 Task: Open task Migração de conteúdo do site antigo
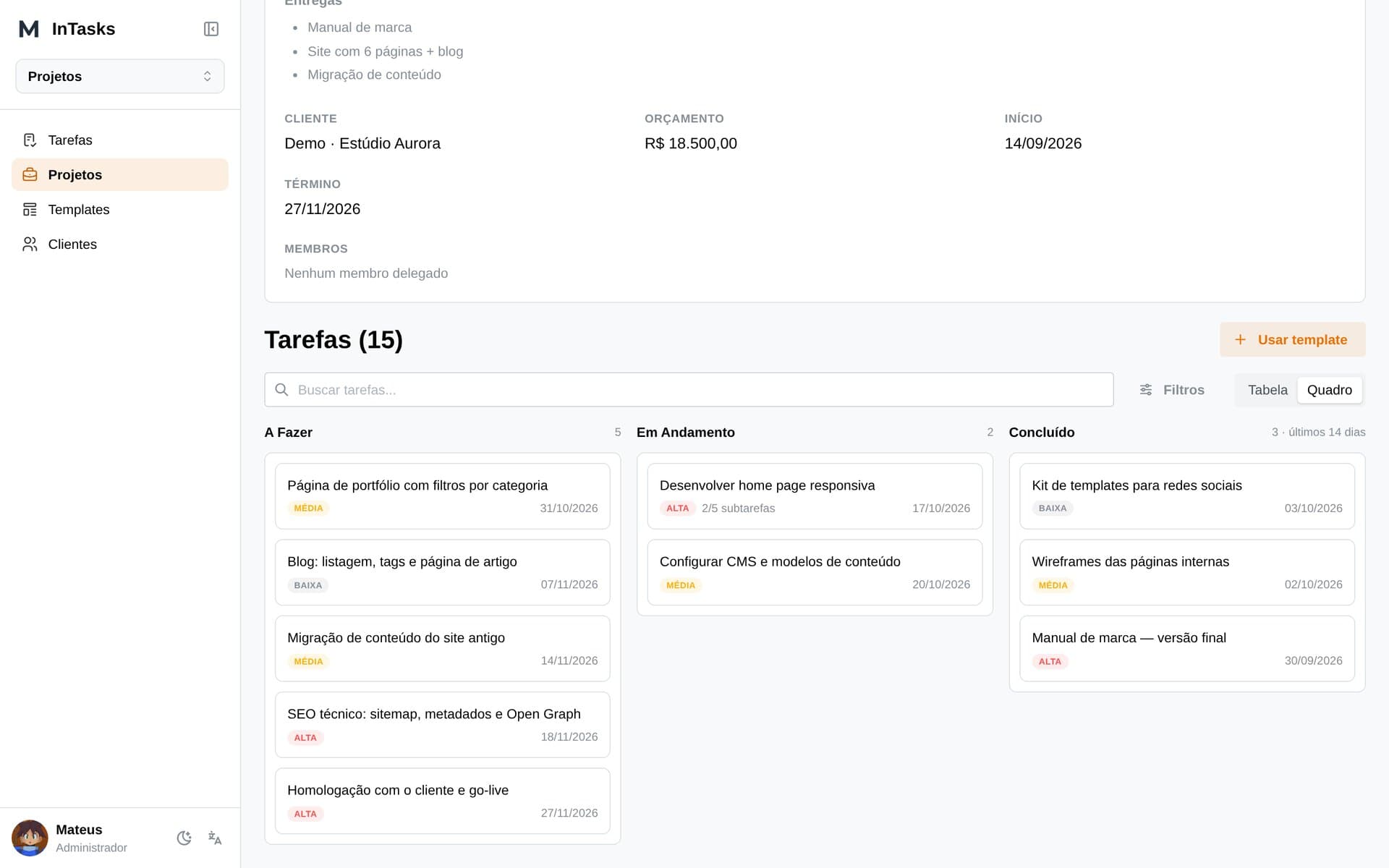442,649
